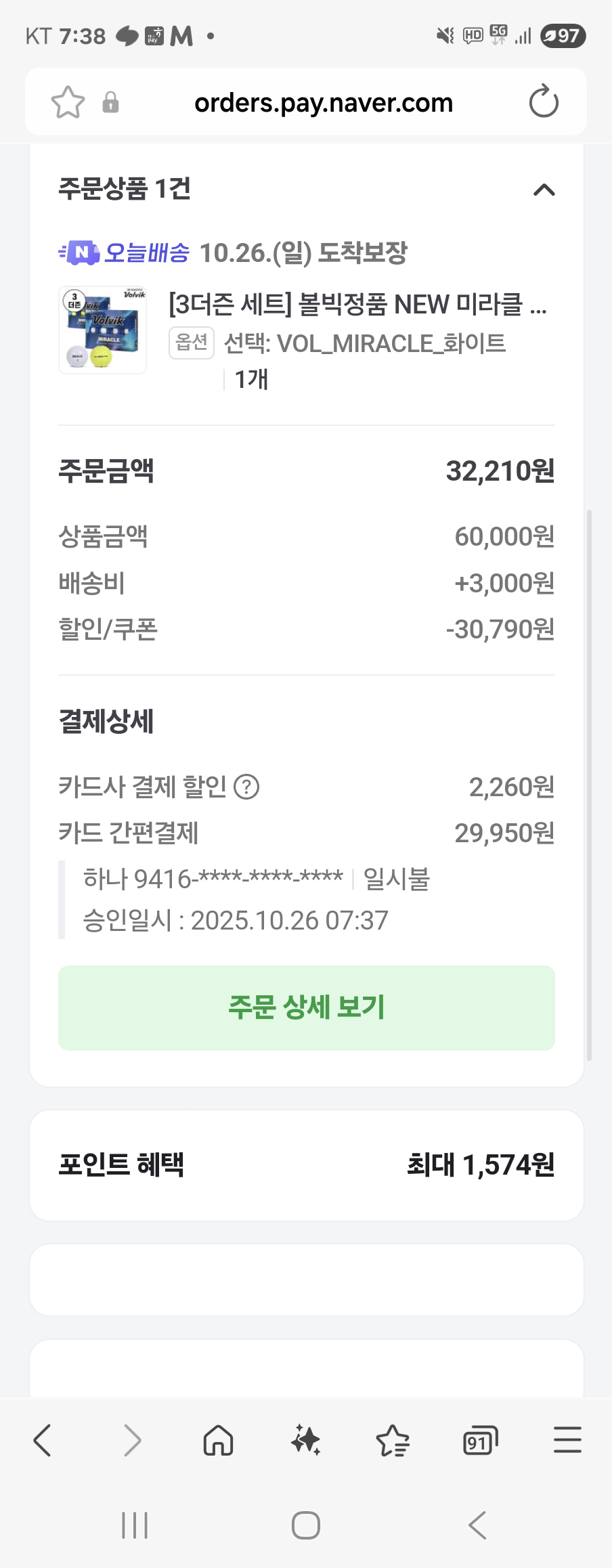612x1568 pixels.
Task: Reload the page with refresh icon
Action: (x=543, y=102)
